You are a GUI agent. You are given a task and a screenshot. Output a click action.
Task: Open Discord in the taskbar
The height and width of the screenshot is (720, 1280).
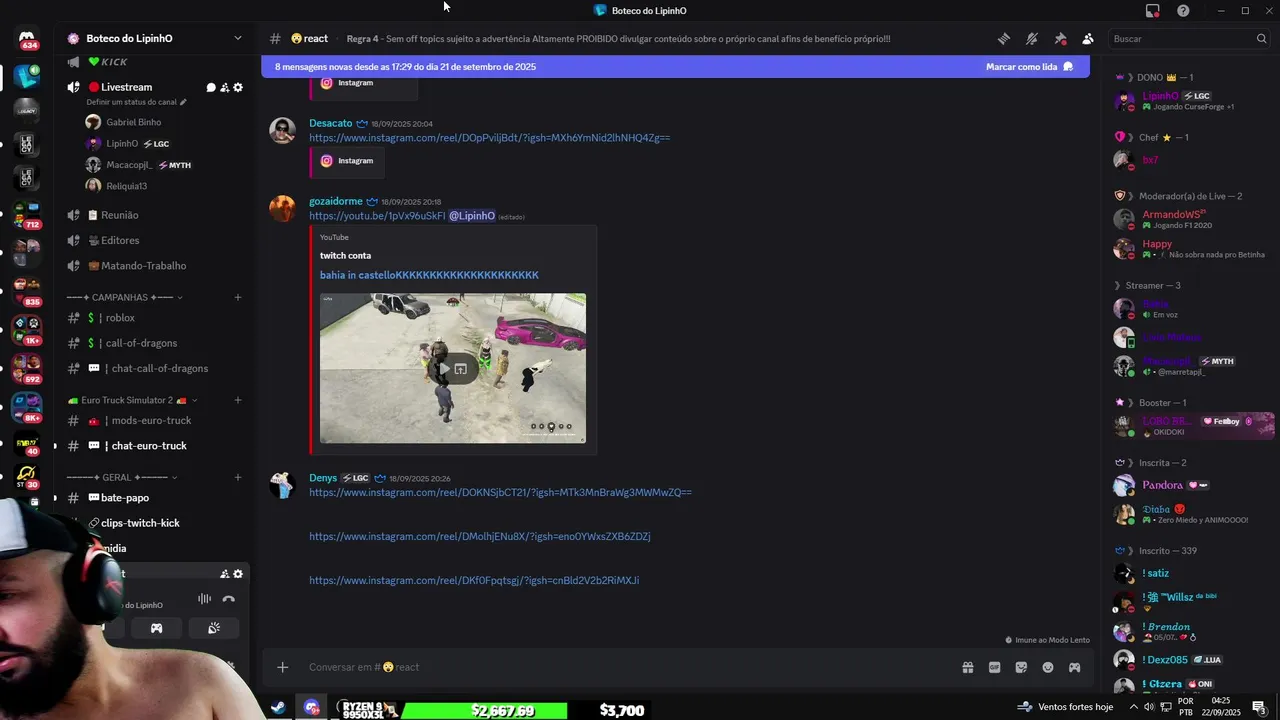click(312, 708)
